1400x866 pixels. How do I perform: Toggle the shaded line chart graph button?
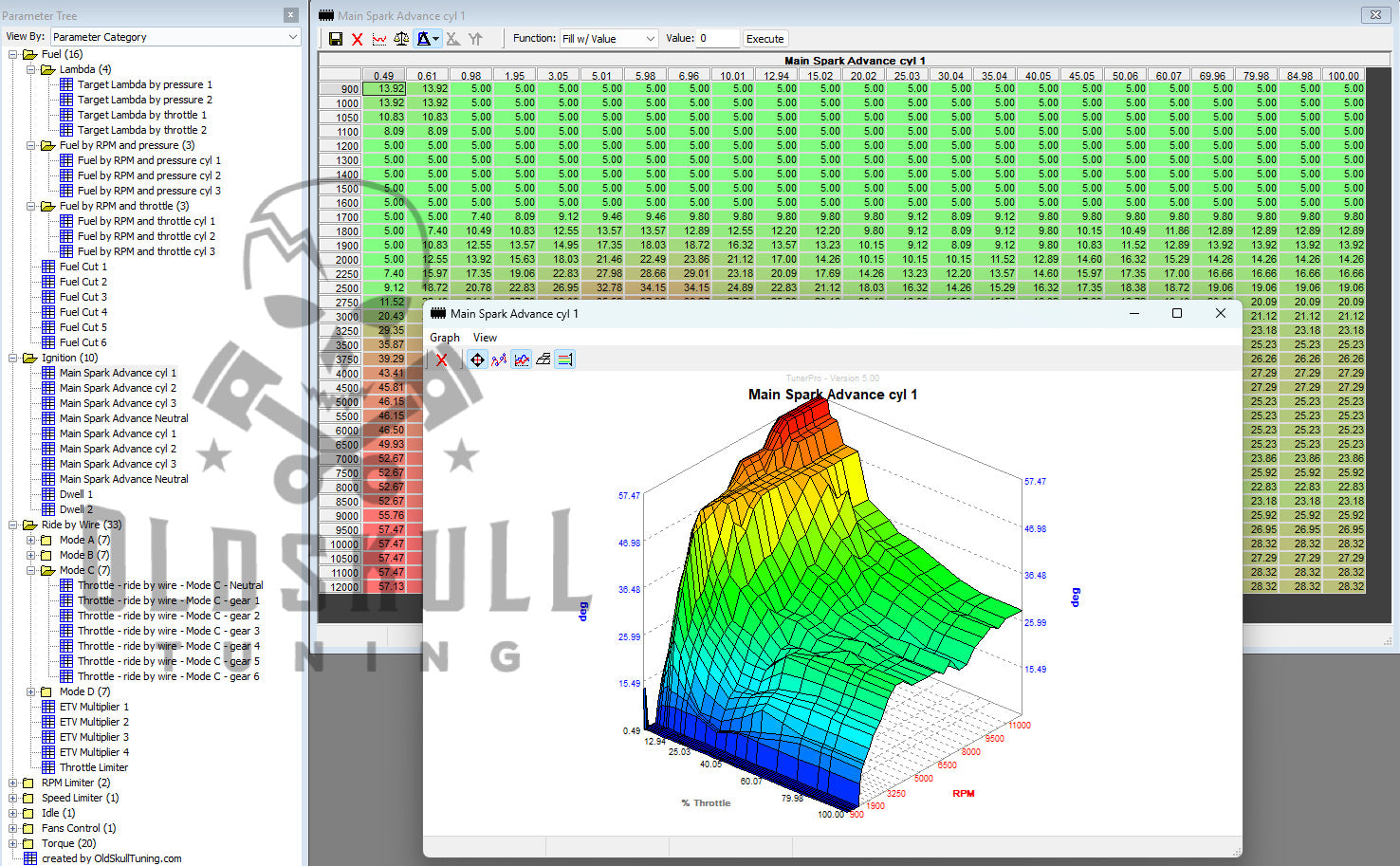(x=521, y=359)
